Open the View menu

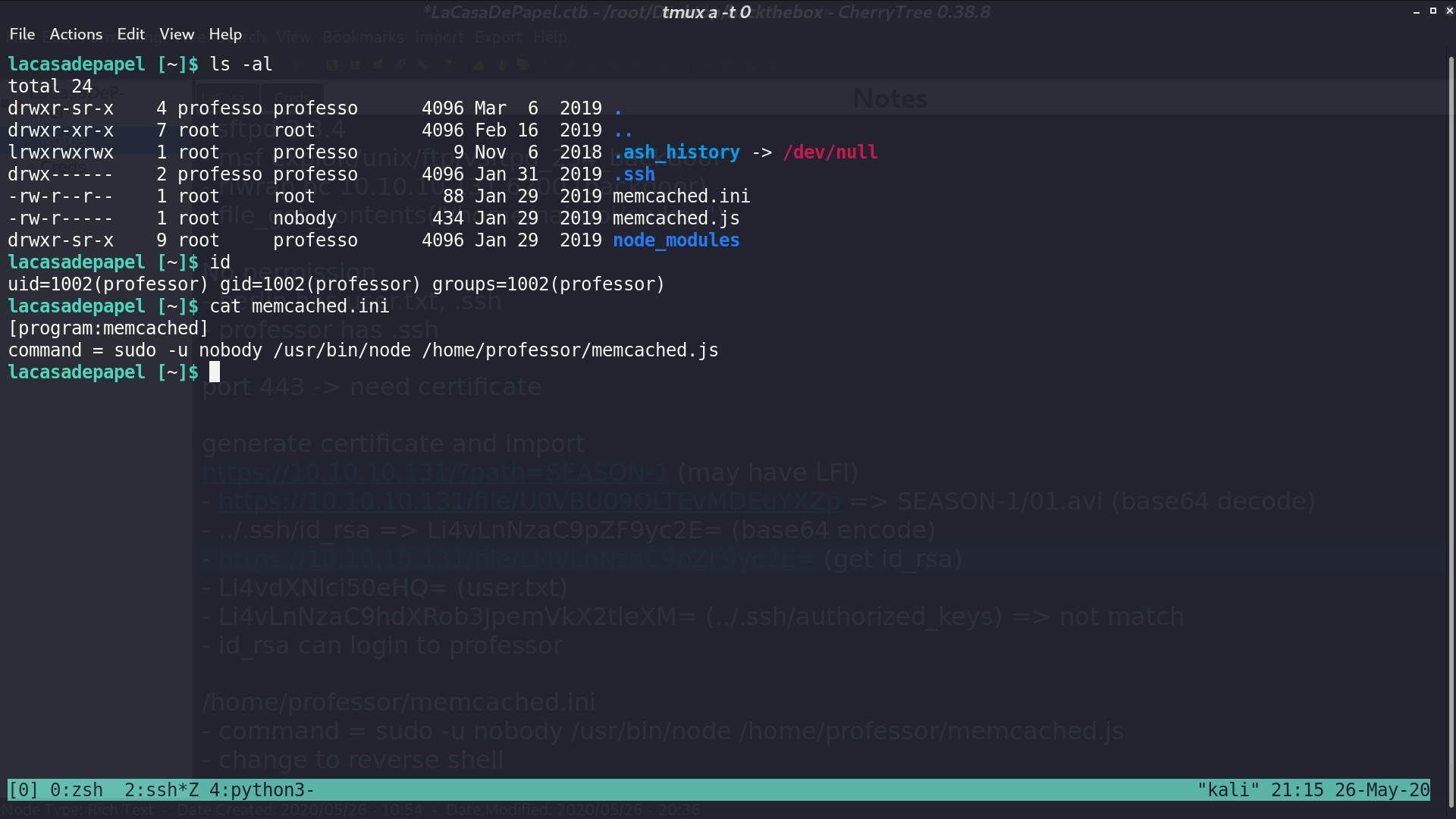(x=177, y=34)
